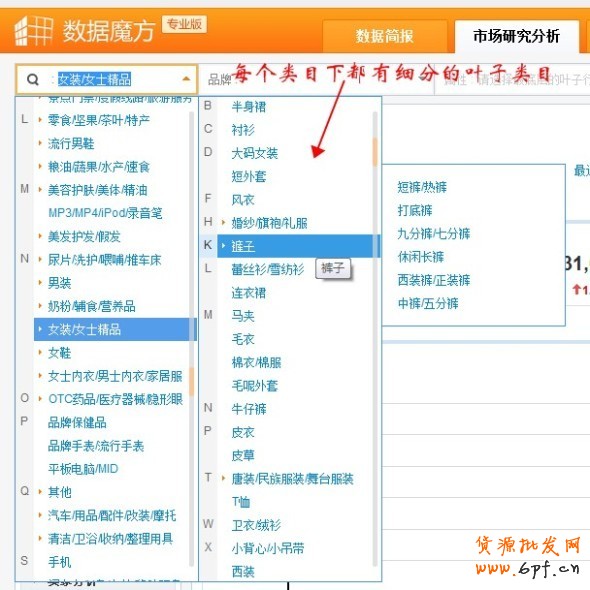Open the 市场研究分析 tab
The height and width of the screenshot is (590, 590).
[x=516, y=36]
